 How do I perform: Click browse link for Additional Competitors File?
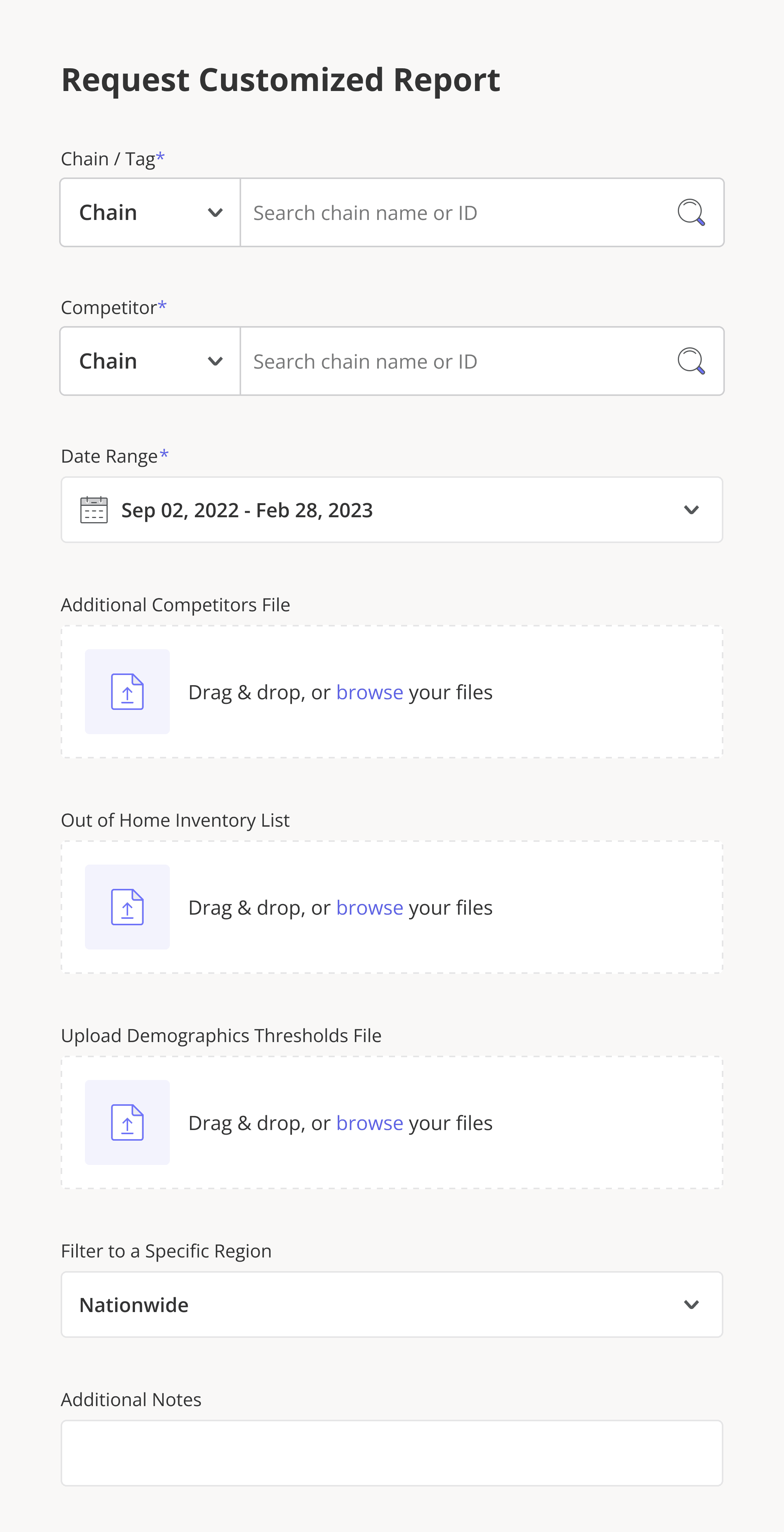[369, 692]
